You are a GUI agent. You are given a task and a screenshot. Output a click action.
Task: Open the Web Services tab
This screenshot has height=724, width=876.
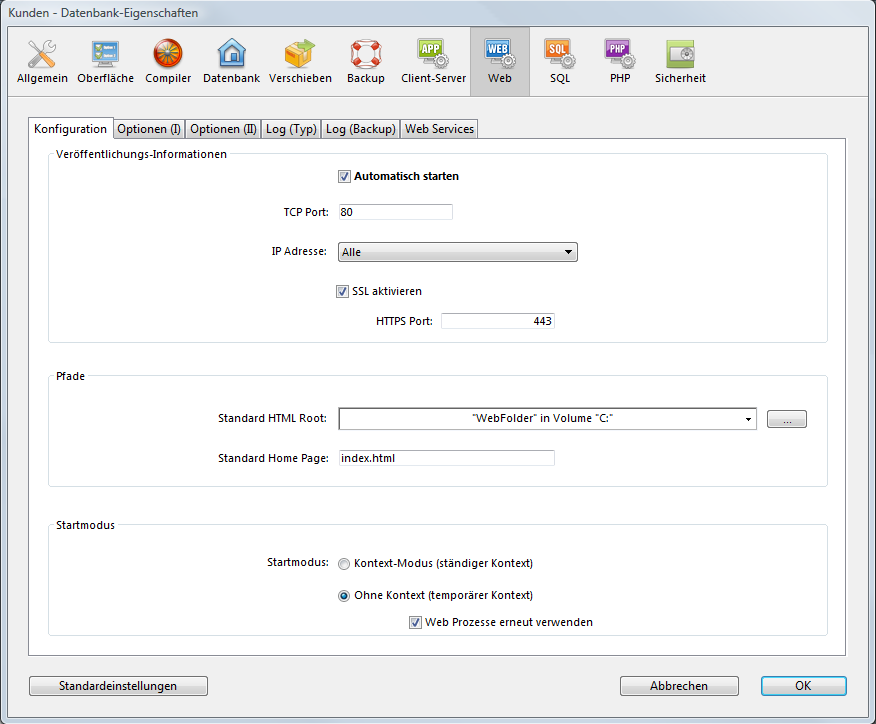(439, 129)
